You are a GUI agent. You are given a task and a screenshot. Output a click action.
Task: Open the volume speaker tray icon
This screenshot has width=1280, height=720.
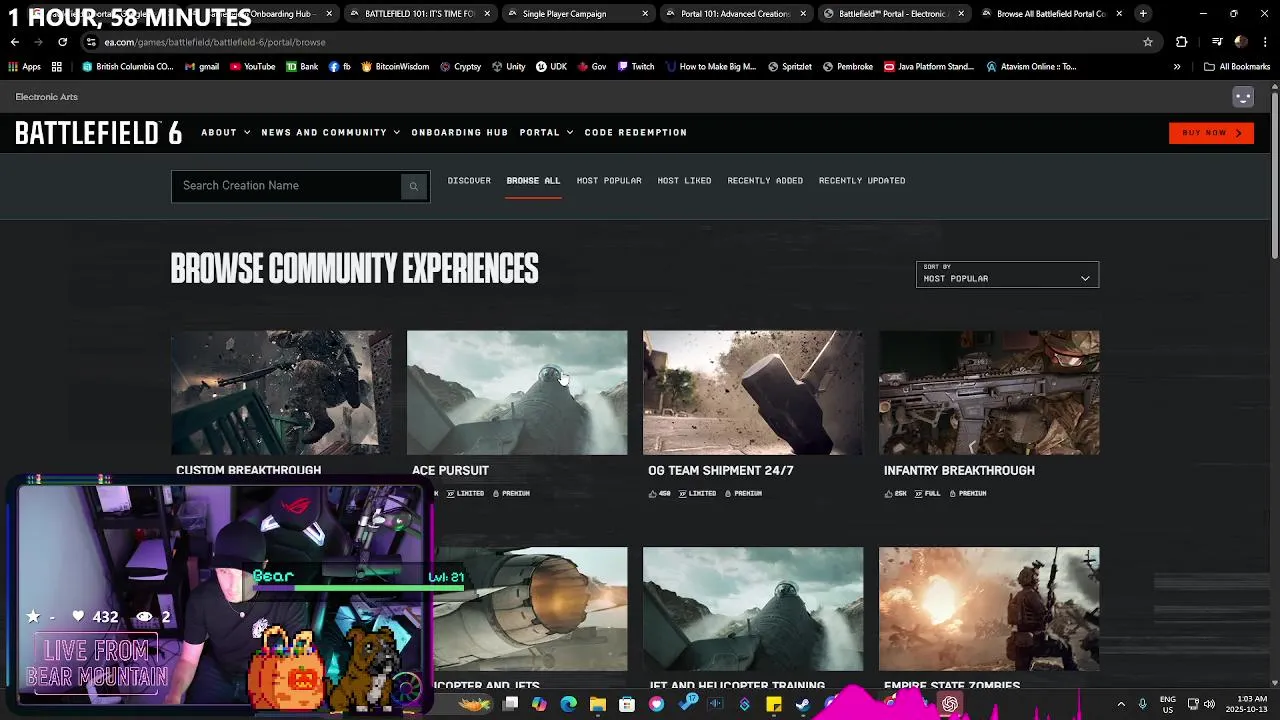click(1209, 704)
